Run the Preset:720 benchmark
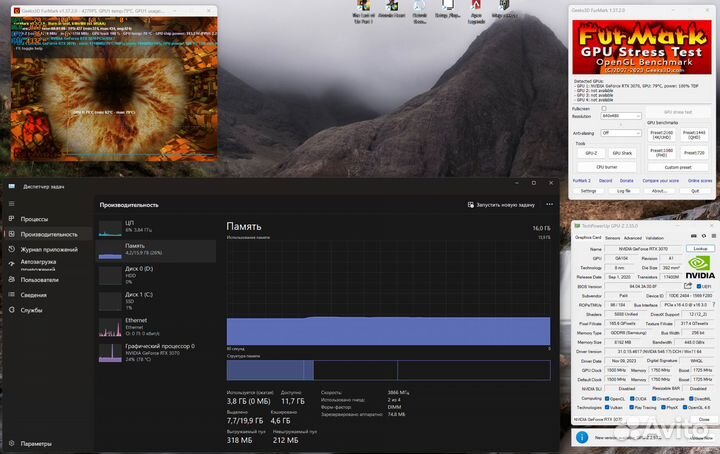 point(694,152)
